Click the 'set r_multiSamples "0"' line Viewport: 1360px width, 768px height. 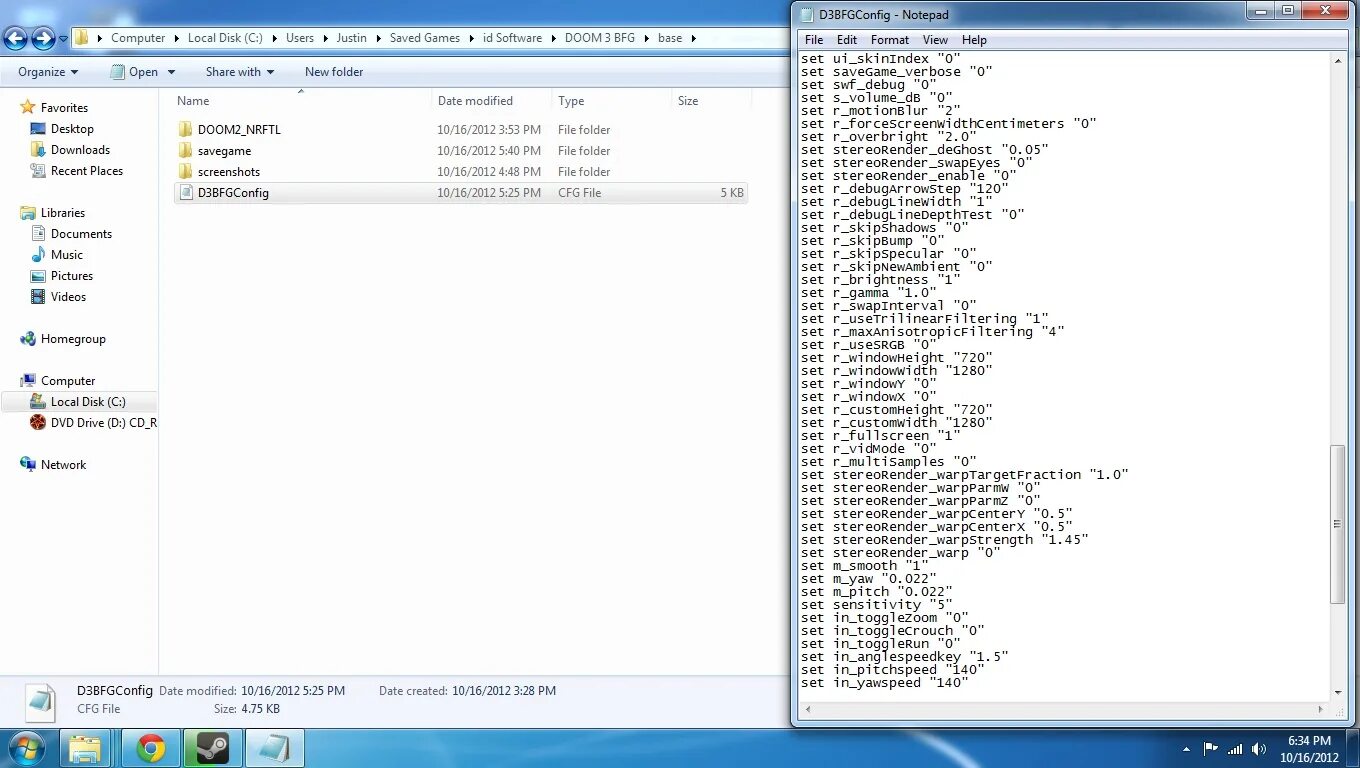pyautogui.click(x=888, y=462)
